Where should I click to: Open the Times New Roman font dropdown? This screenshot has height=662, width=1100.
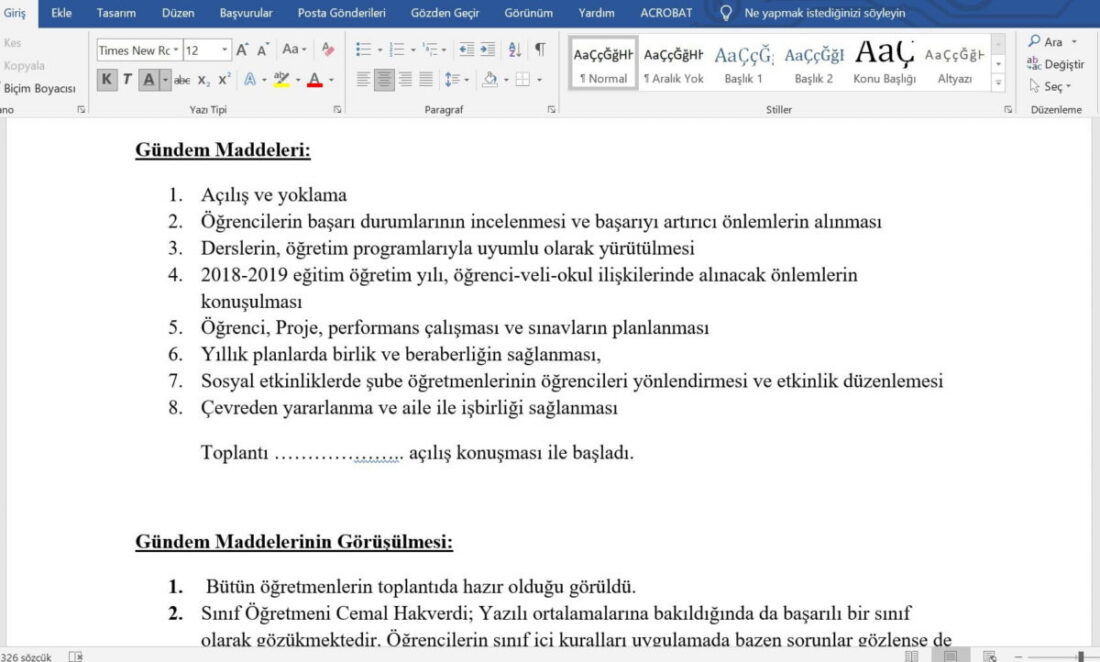click(139, 50)
